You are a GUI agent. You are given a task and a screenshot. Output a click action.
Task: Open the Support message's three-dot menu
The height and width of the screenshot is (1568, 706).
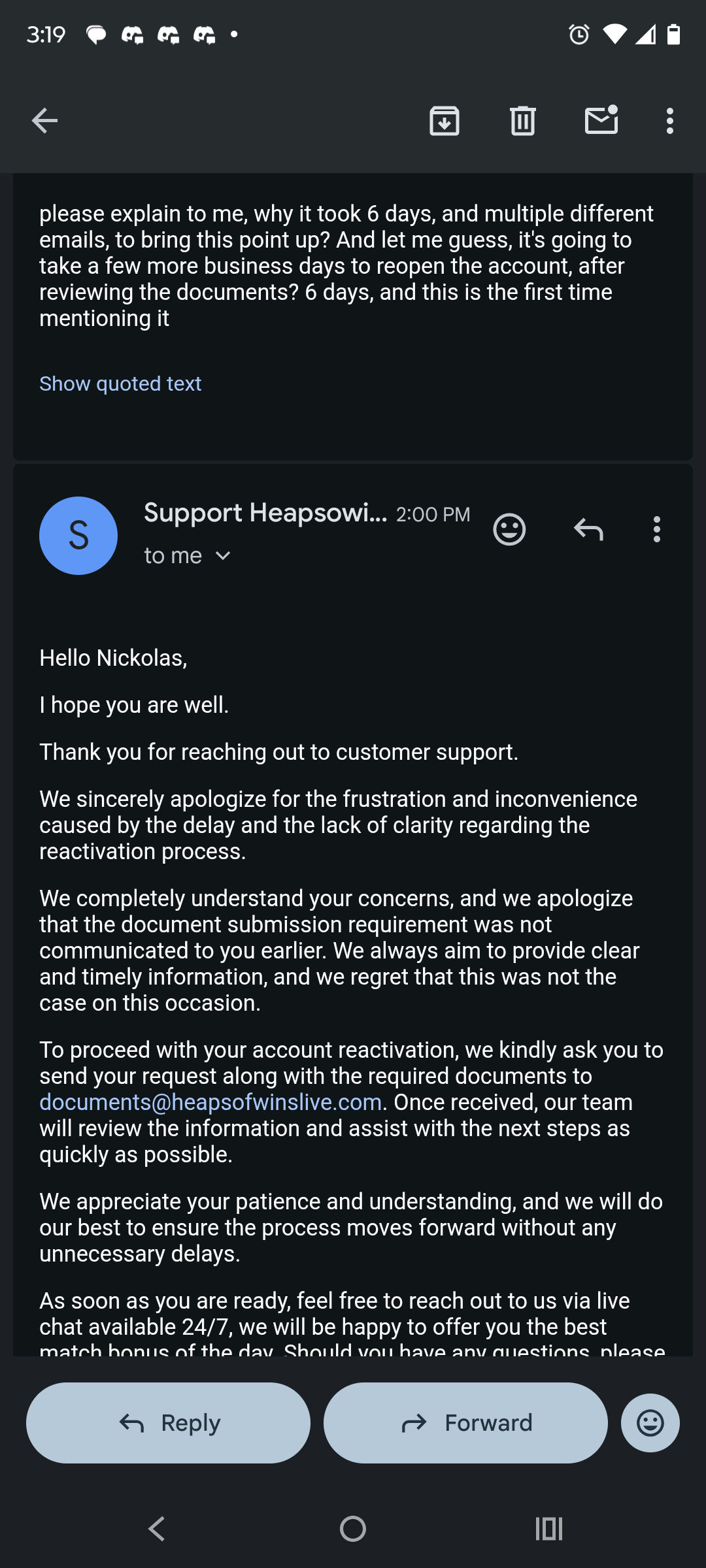pyautogui.click(x=657, y=529)
